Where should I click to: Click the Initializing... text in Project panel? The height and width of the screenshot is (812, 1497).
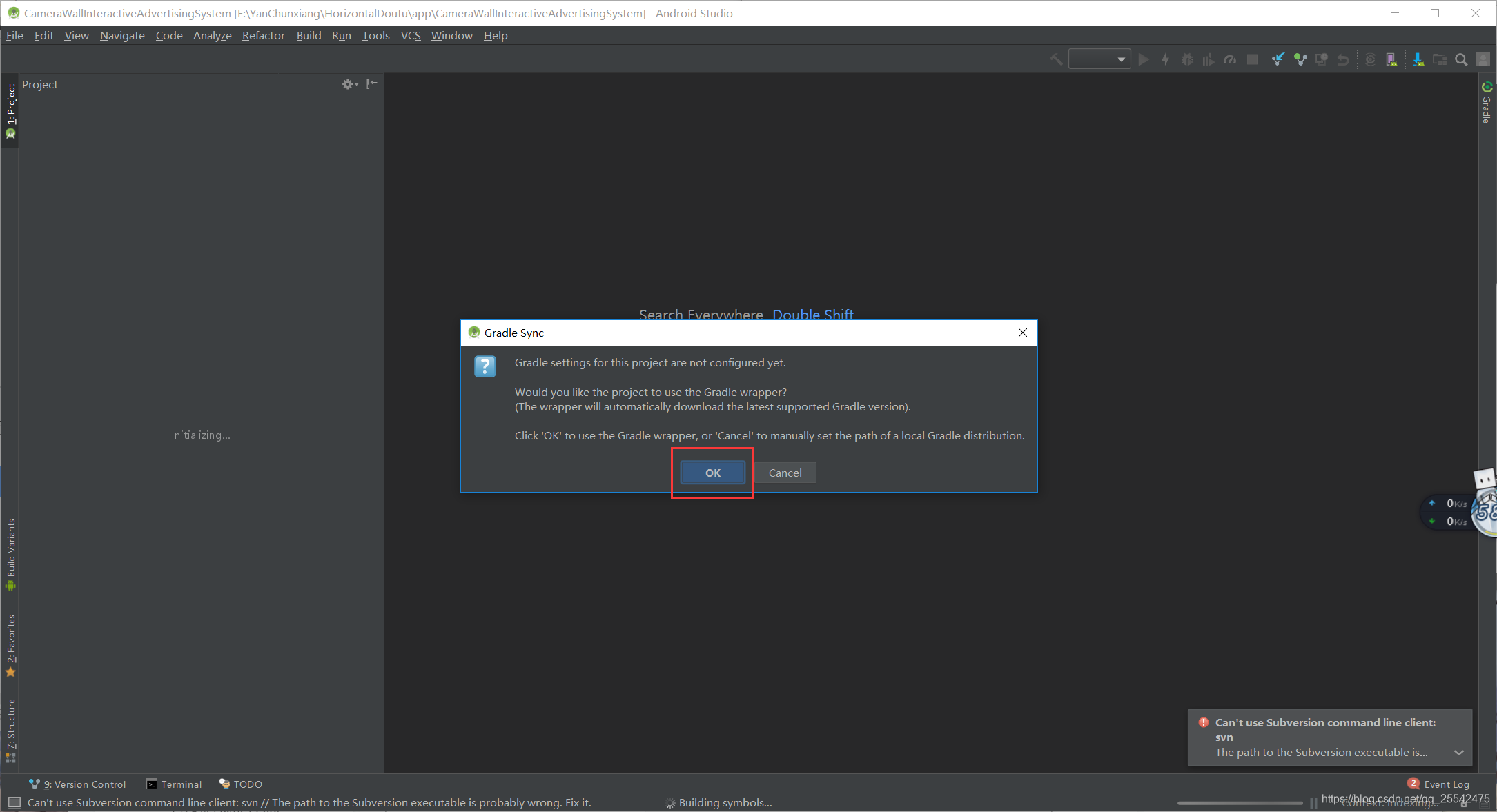(201, 435)
